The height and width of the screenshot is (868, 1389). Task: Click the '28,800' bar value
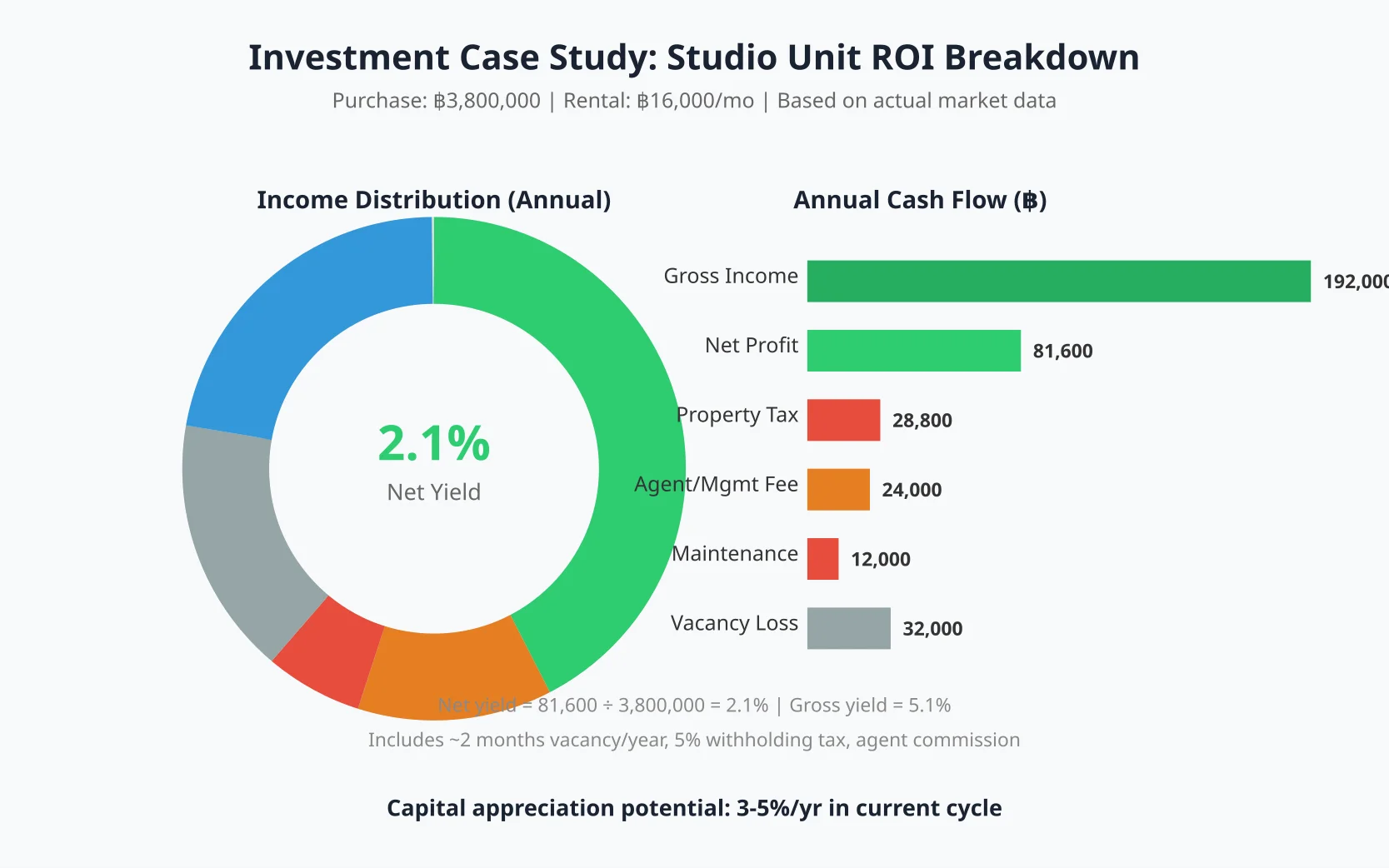click(x=922, y=421)
